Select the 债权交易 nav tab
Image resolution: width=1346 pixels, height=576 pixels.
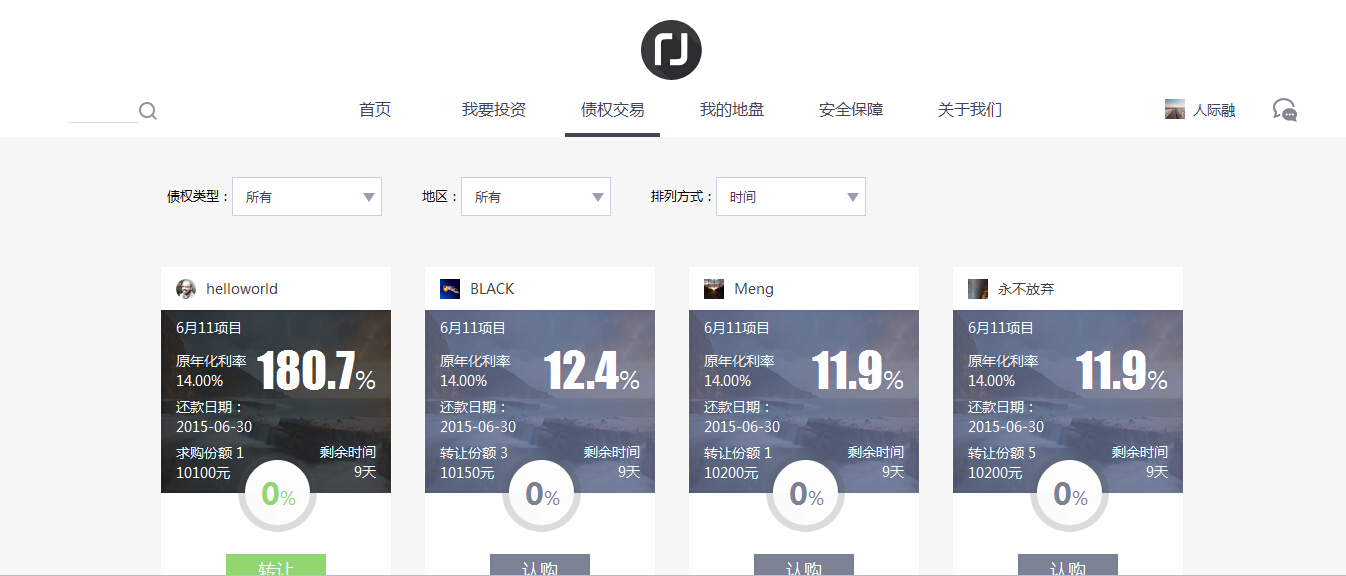[x=613, y=110]
